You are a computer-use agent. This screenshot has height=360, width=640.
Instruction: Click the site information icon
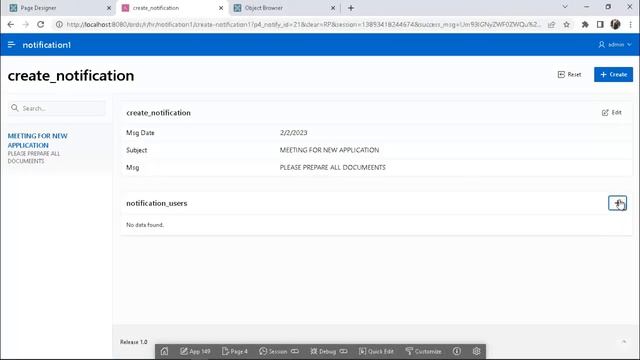[59, 24]
